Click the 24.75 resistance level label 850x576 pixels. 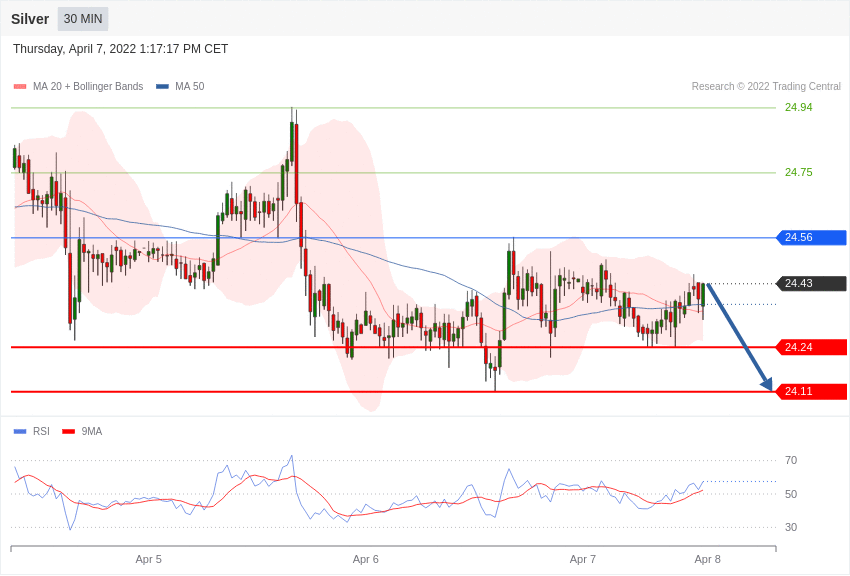(x=799, y=172)
